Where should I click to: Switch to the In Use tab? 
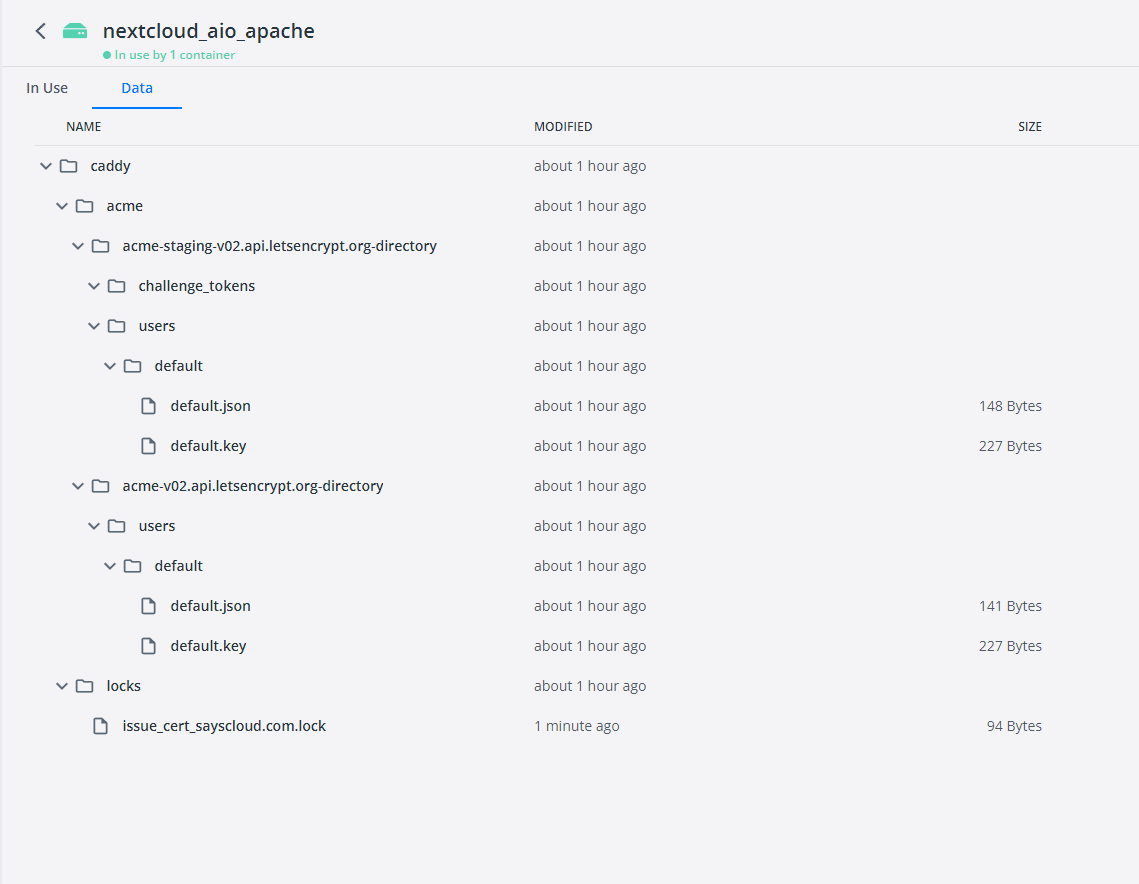pos(47,88)
